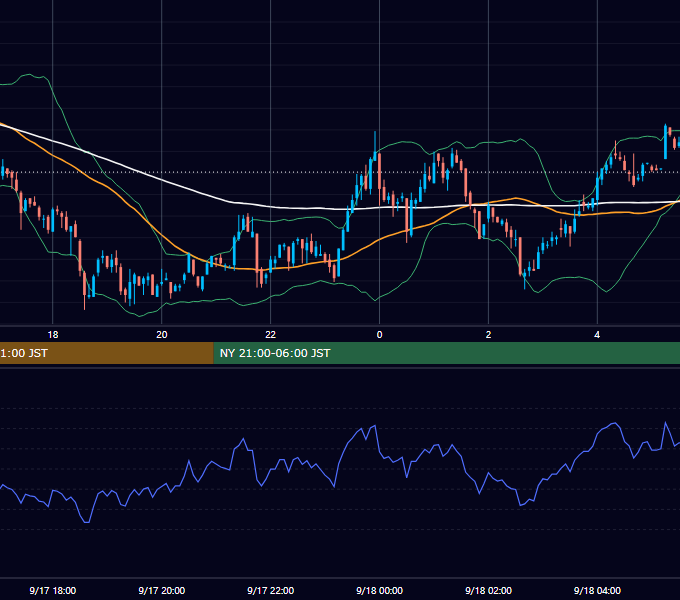Screen dimensions: 680x600
Task: Click the 22 hour label on price chart axis
Action: click(x=271, y=335)
